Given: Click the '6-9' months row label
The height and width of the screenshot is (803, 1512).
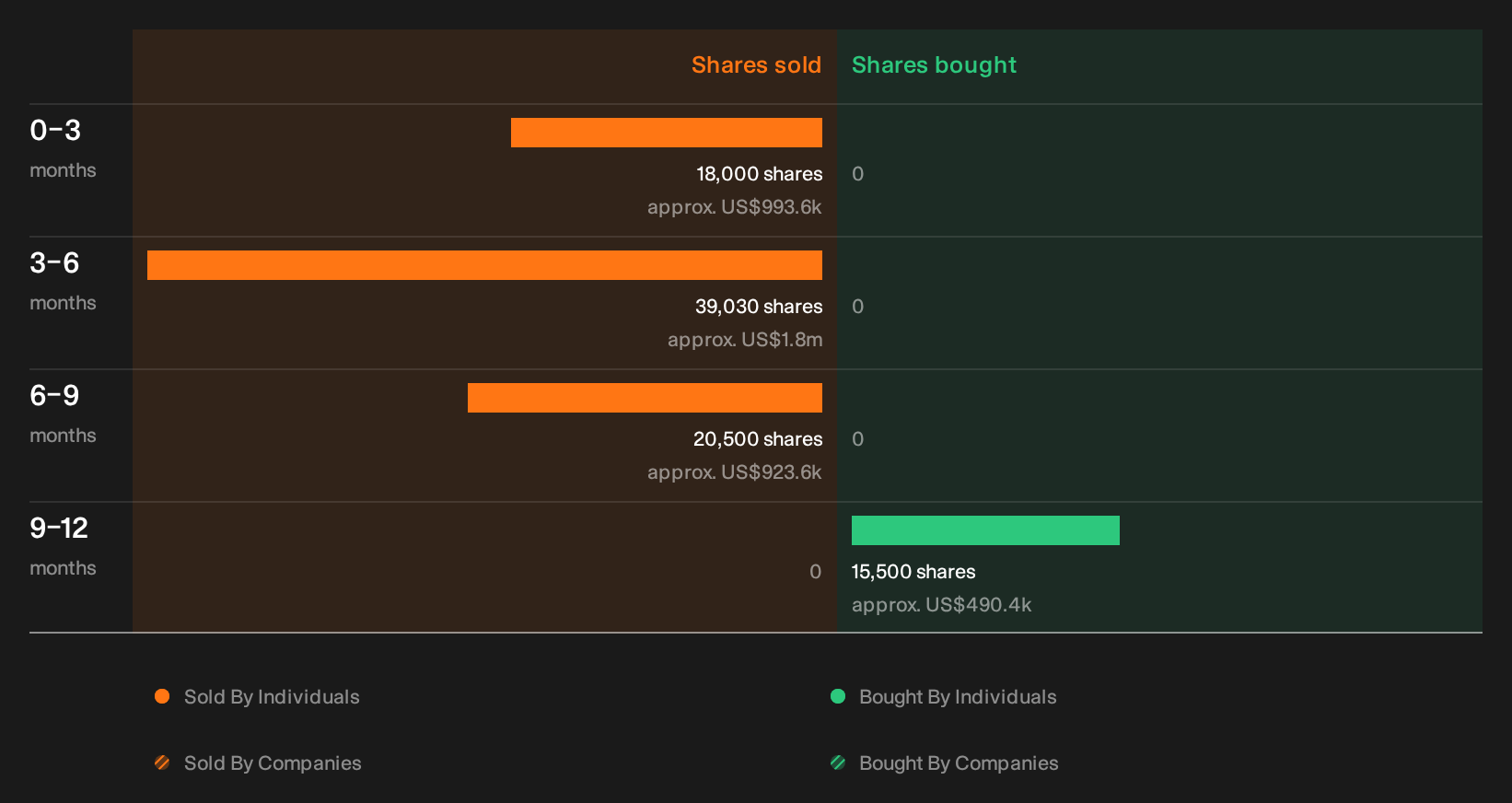Looking at the screenshot, I should 54,396.
